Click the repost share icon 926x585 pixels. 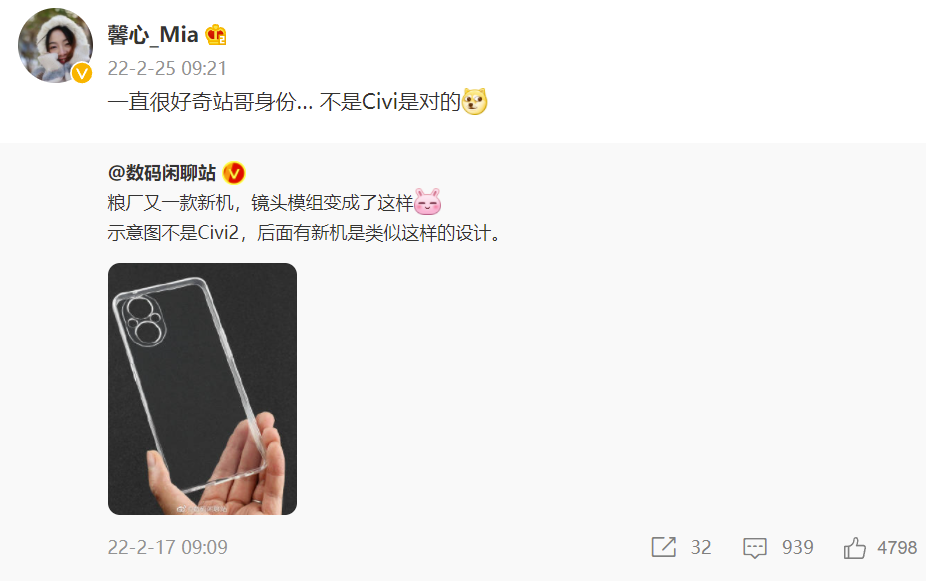(664, 547)
